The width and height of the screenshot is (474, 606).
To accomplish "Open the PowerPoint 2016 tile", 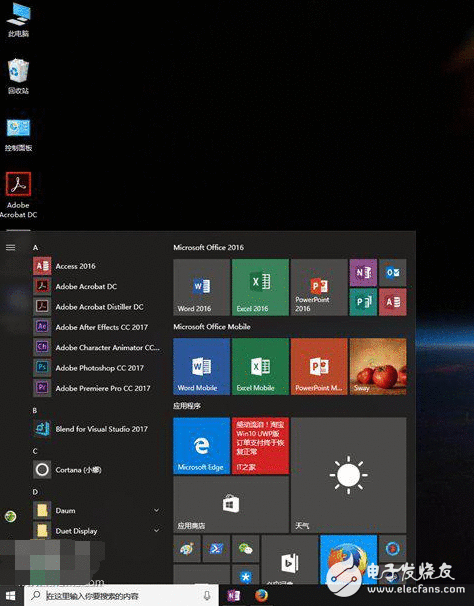I will [x=319, y=287].
